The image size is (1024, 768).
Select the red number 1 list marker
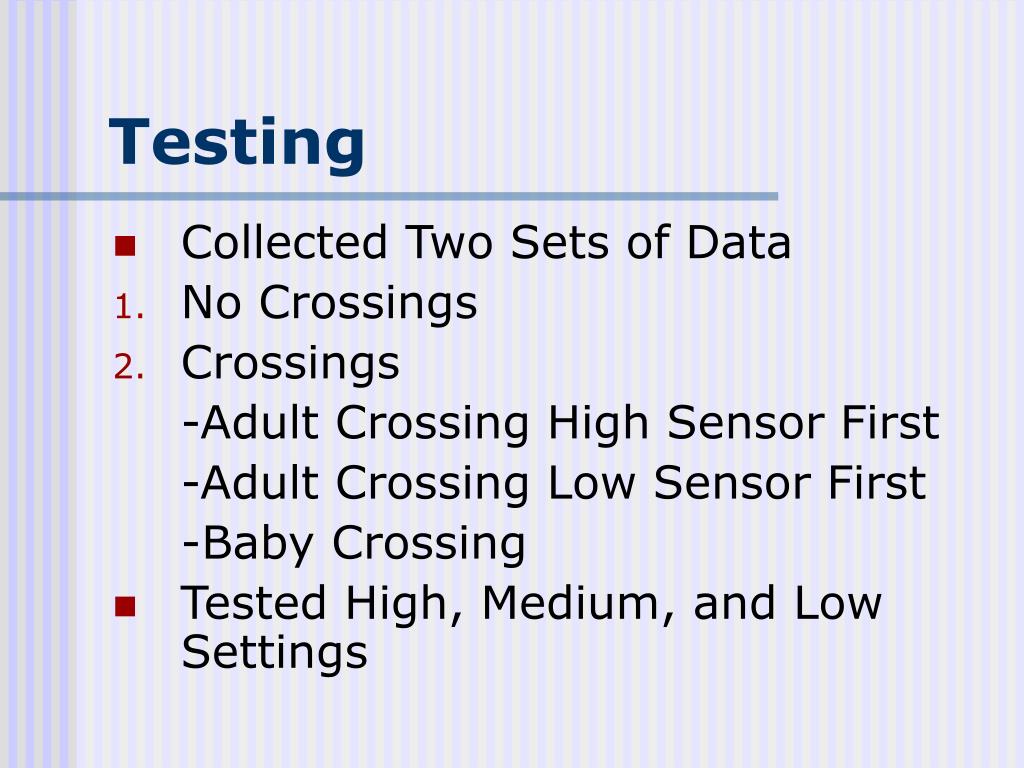pyautogui.click(x=129, y=307)
